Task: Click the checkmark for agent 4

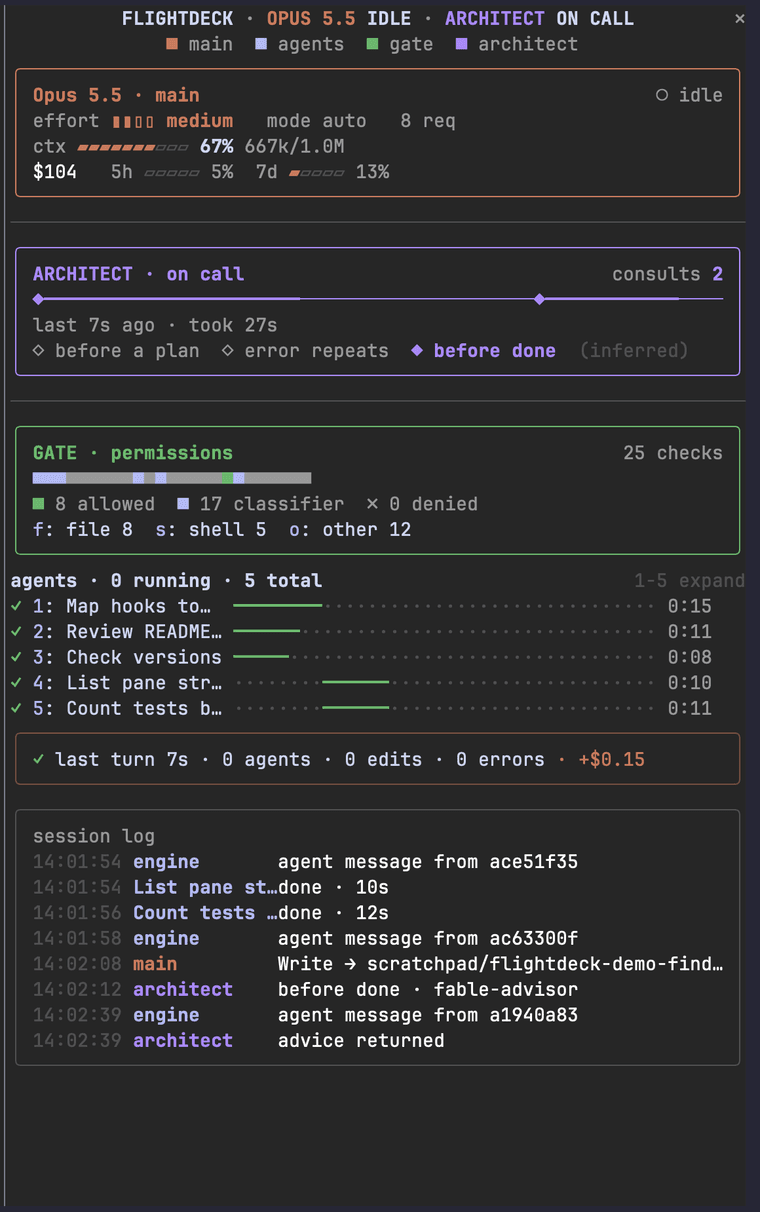Action: 16,683
